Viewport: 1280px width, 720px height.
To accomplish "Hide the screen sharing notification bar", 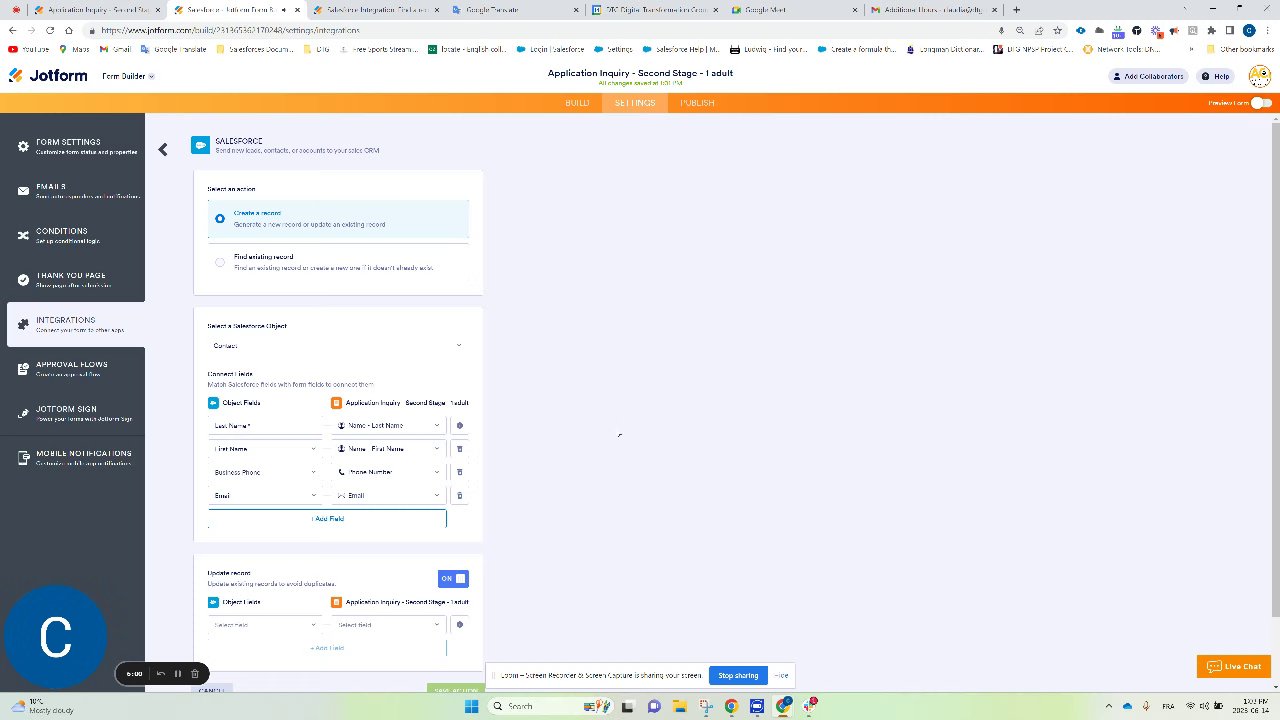I will click(781, 675).
